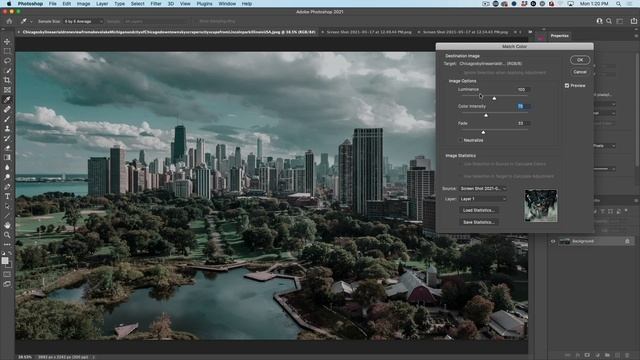Change screen mode icon at toolbar bottom
The width and height of the screenshot is (640, 360).
click(7, 284)
